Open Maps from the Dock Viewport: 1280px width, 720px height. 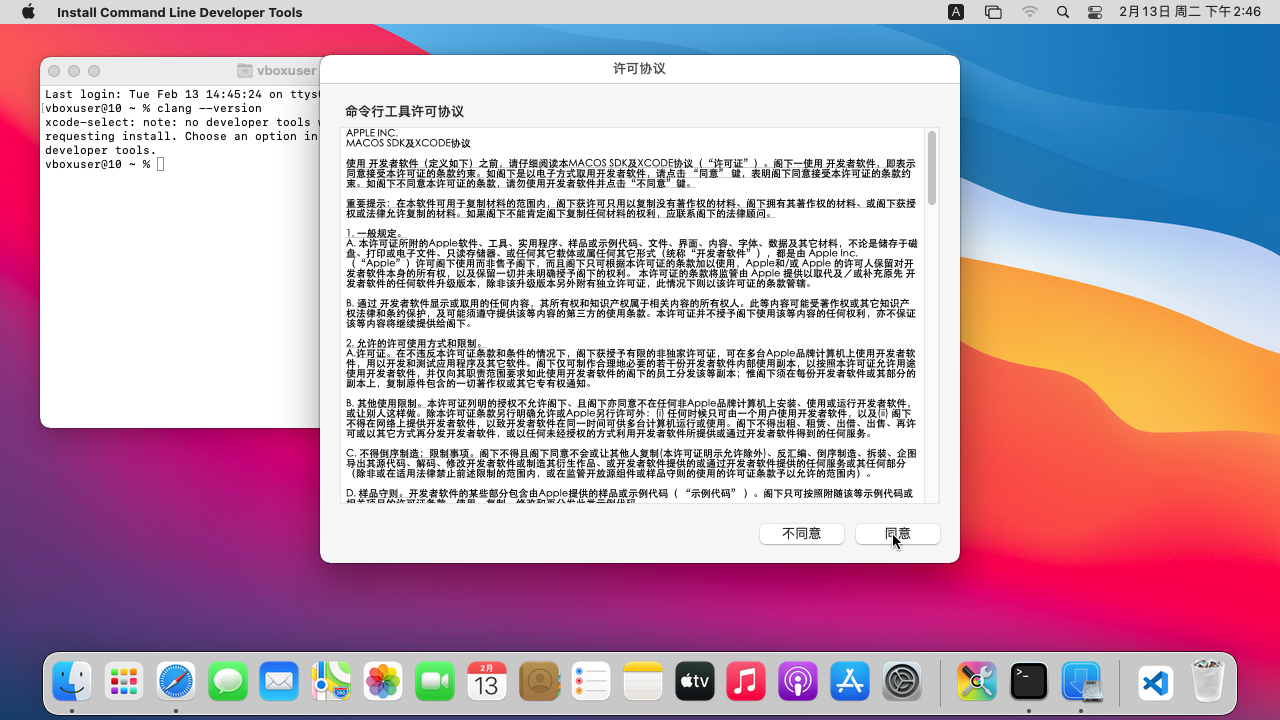pyautogui.click(x=331, y=682)
